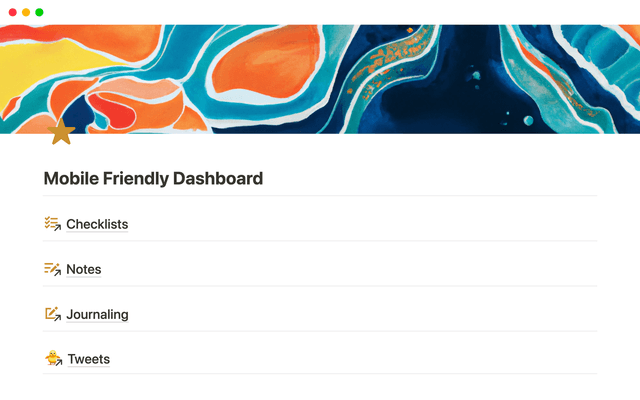Minimize the window with the yellow button
Screen dimensions: 640x400
pos(26,12)
